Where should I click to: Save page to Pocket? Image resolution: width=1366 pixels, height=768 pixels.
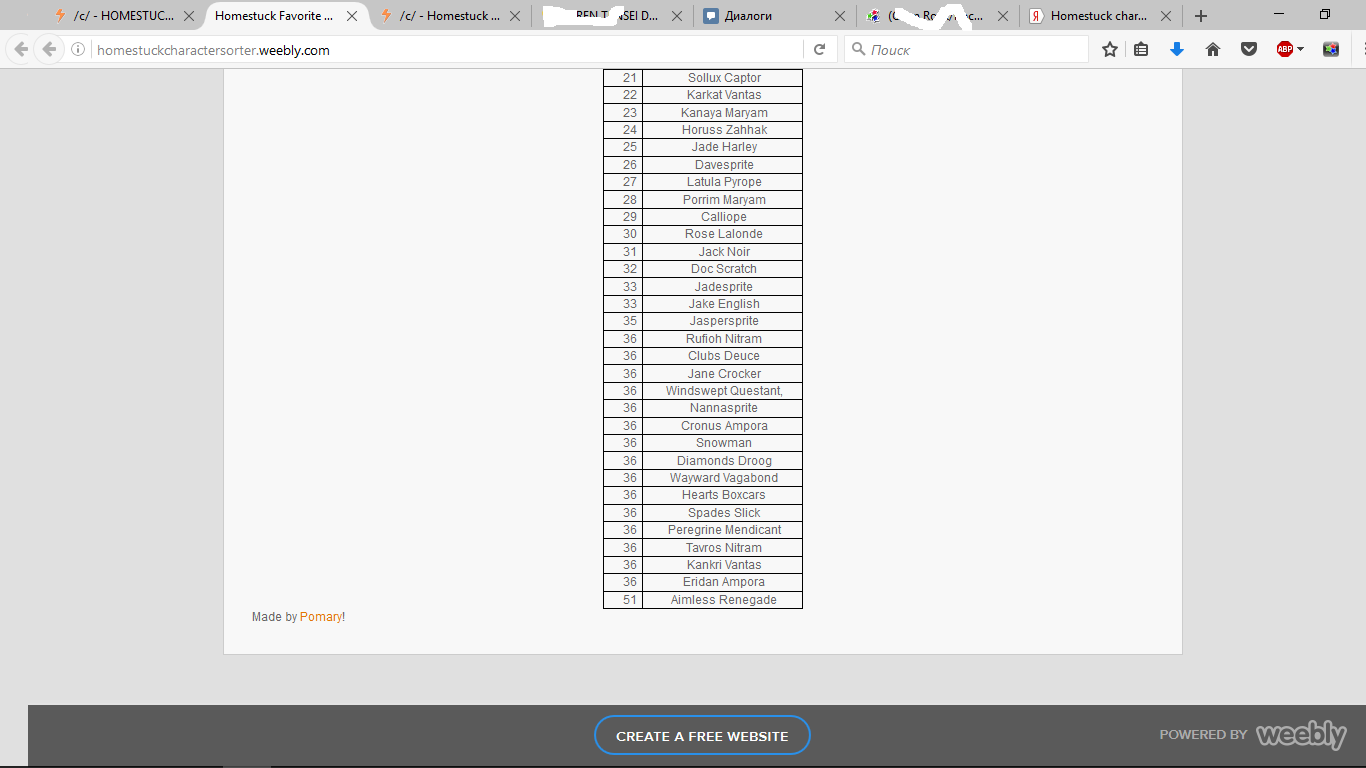(1249, 49)
